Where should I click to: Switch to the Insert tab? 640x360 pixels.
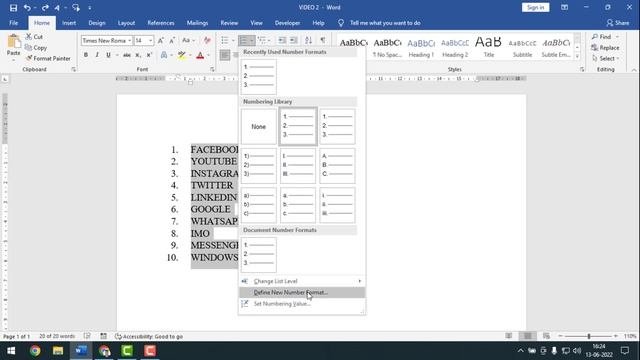(x=69, y=23)
